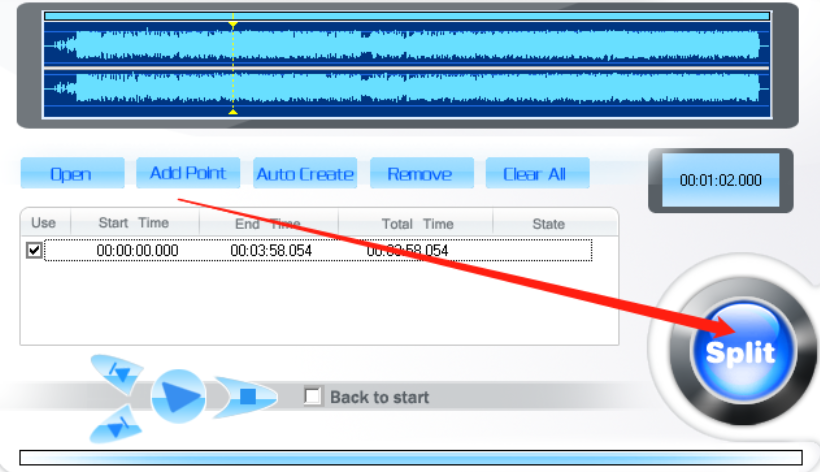Image resolution: width=820 pixels, height=472 pixels.
Task: Enable the Back to start checkbox
Action: 313,396
